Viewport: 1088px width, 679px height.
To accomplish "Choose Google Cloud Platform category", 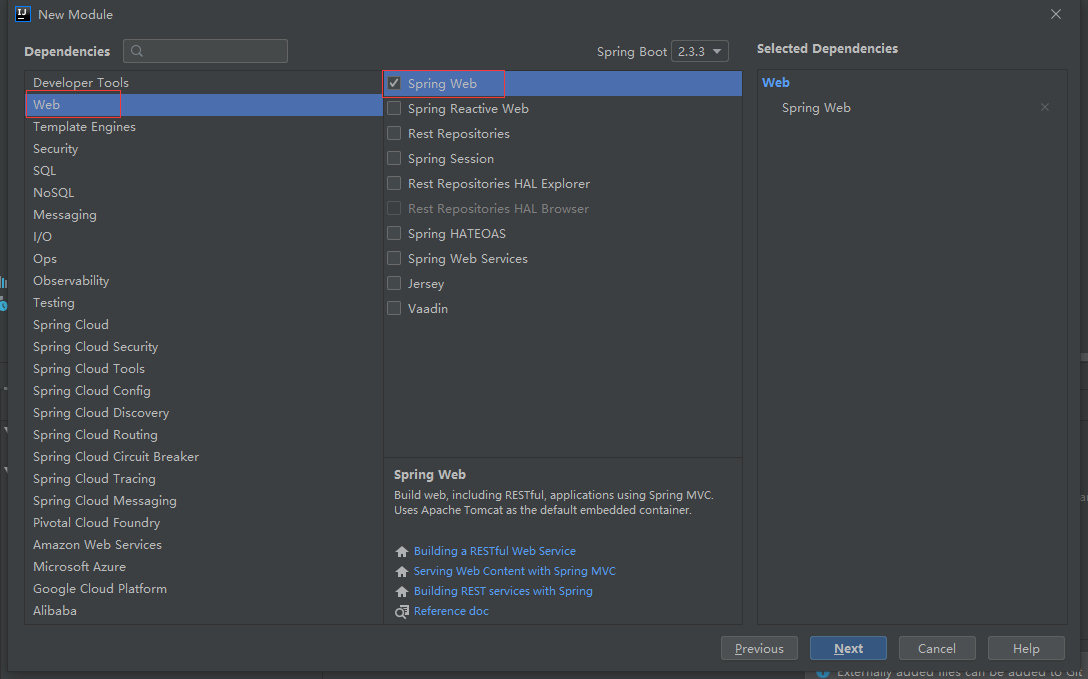I will [203, 589].
